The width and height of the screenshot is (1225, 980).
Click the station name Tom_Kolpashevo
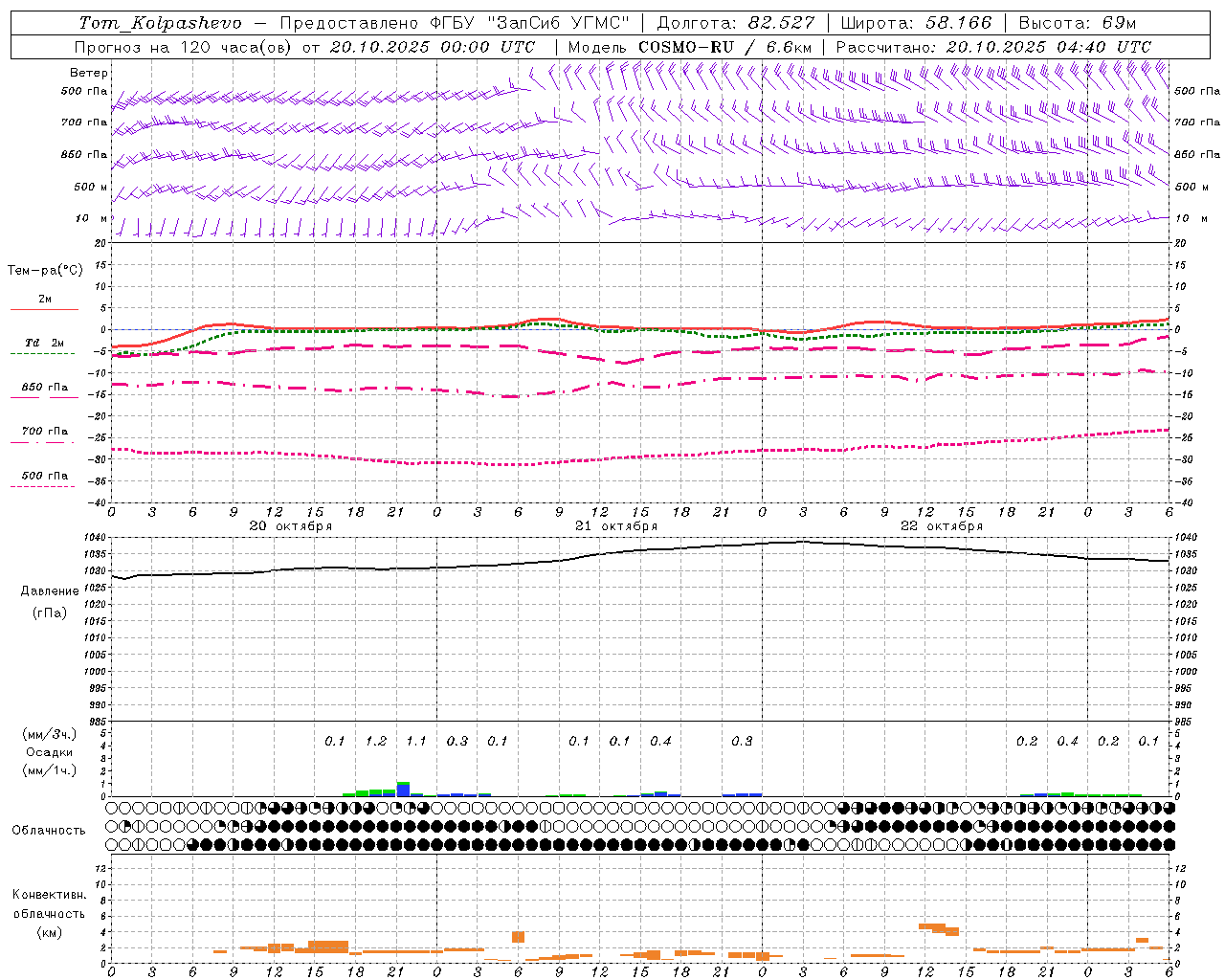click(x=160, y=23)
